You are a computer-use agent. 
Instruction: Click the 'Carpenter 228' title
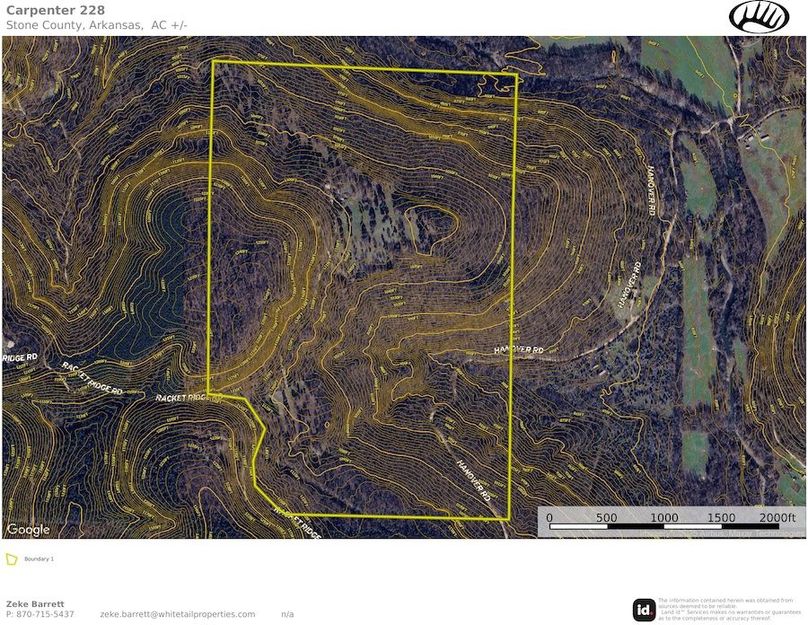pyautogui.click(x=56, y=10)
